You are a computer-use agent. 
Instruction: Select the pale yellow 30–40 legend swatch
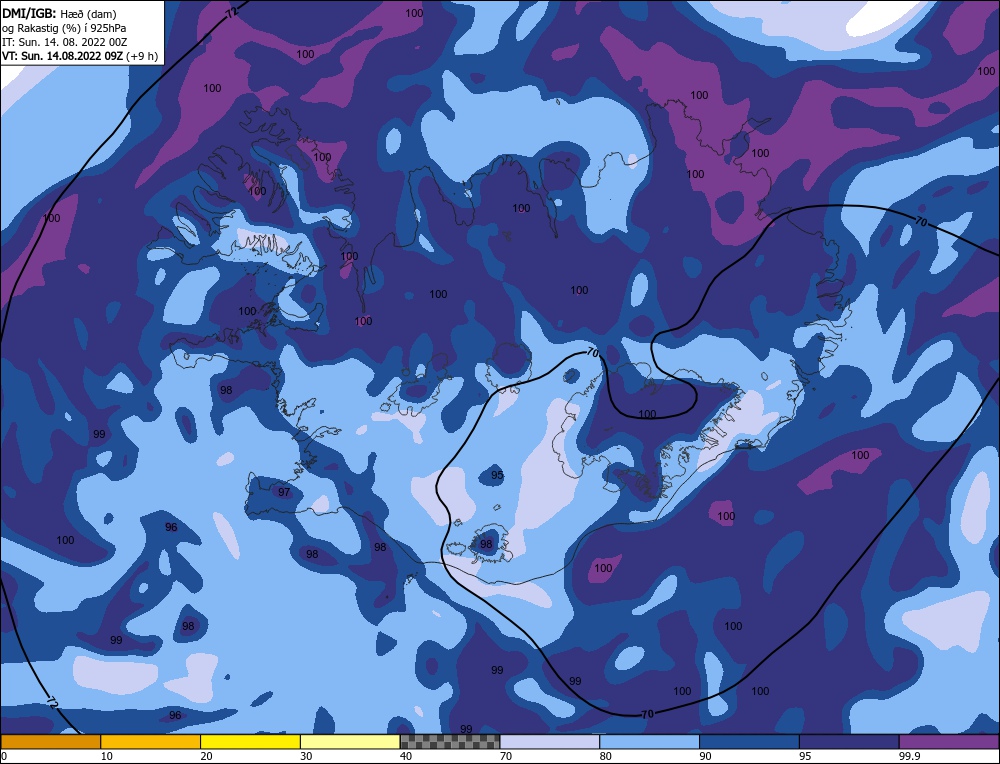pyautogui.click(x=350, y=742)
